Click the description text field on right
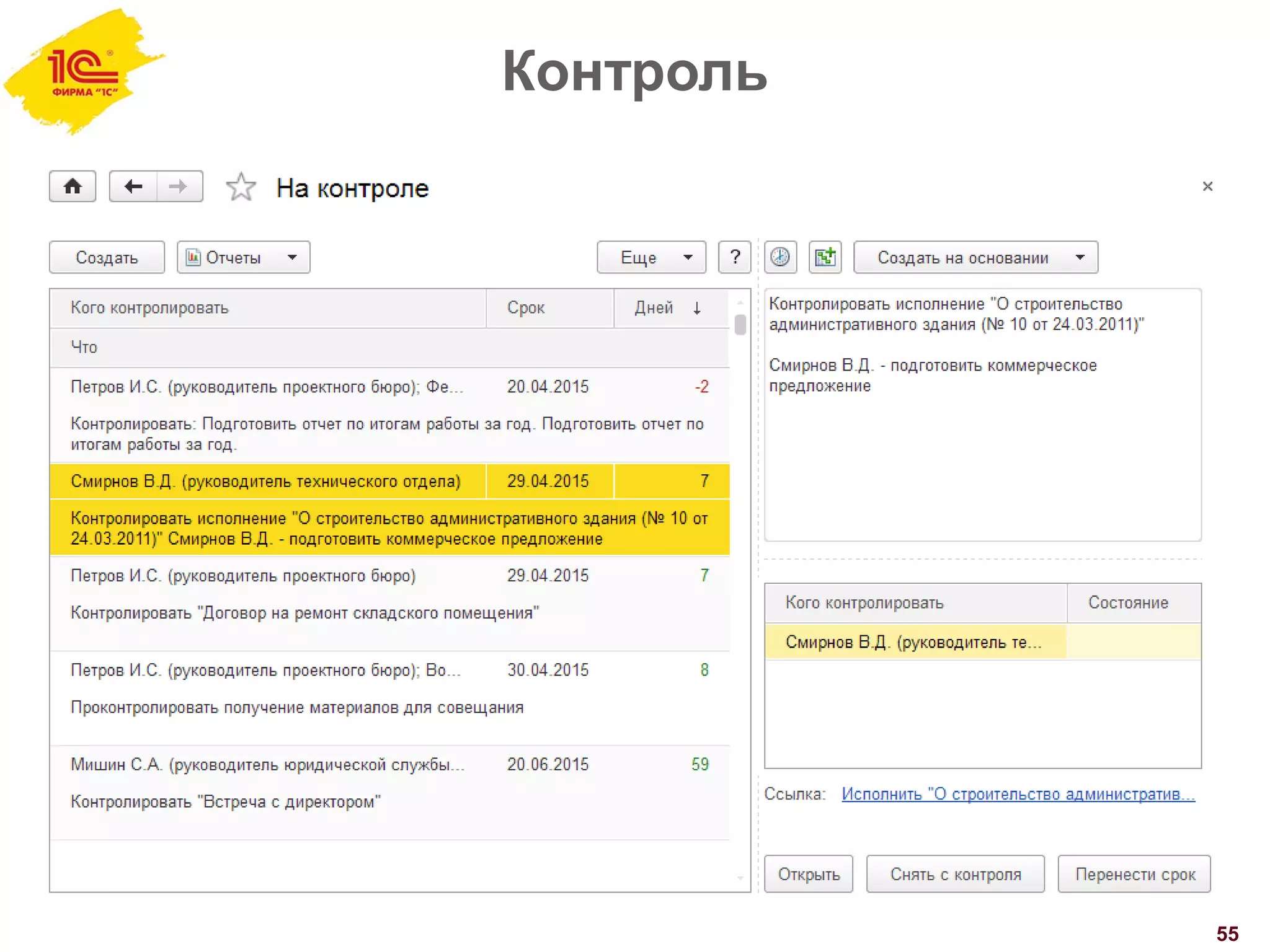 [x=983, y=415]
